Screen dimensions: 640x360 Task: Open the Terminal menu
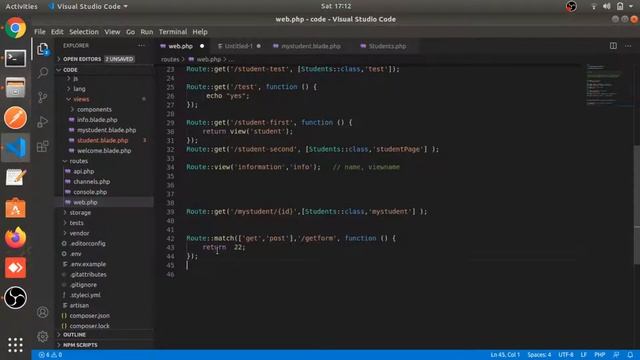[173, 32]
